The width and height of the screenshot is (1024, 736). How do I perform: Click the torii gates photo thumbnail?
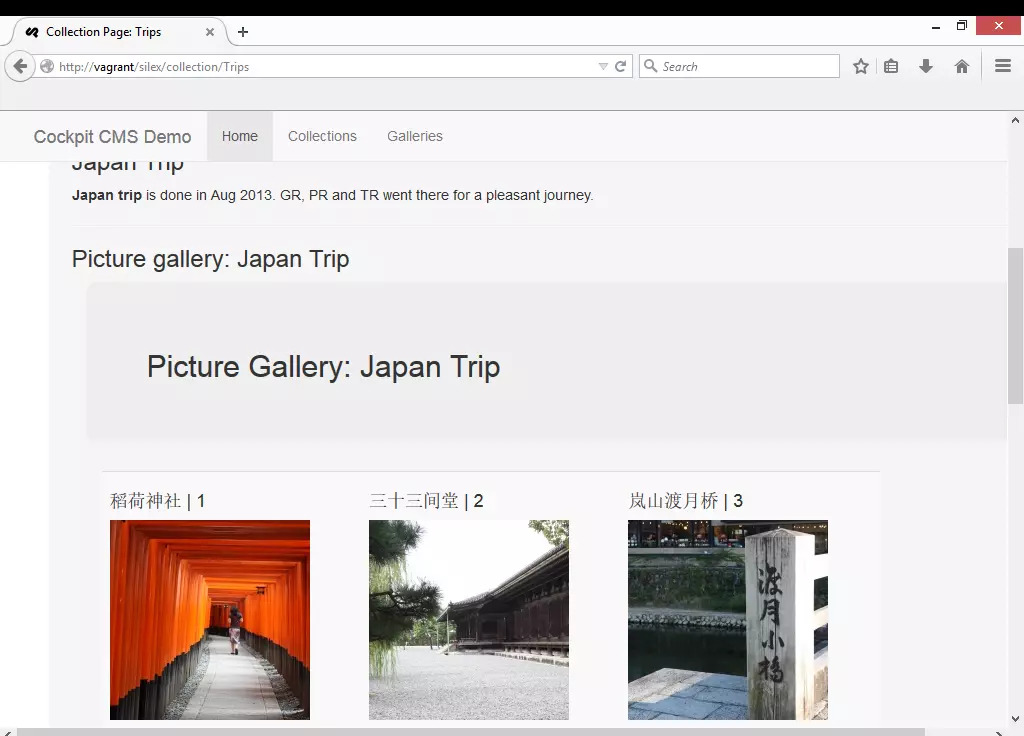point(209,620)
